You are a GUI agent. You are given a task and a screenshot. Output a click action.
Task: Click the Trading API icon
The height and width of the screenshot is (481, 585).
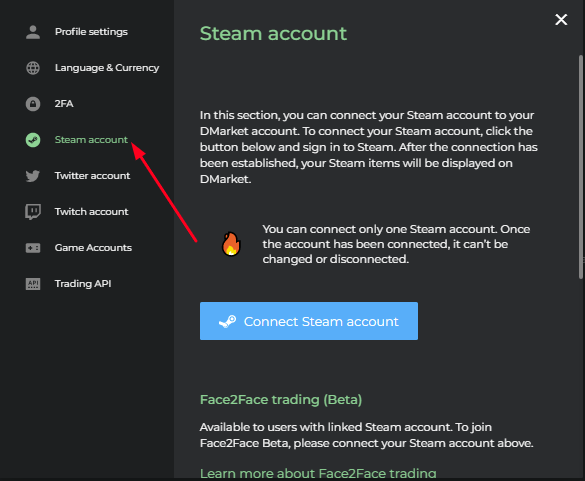(33, 284)
